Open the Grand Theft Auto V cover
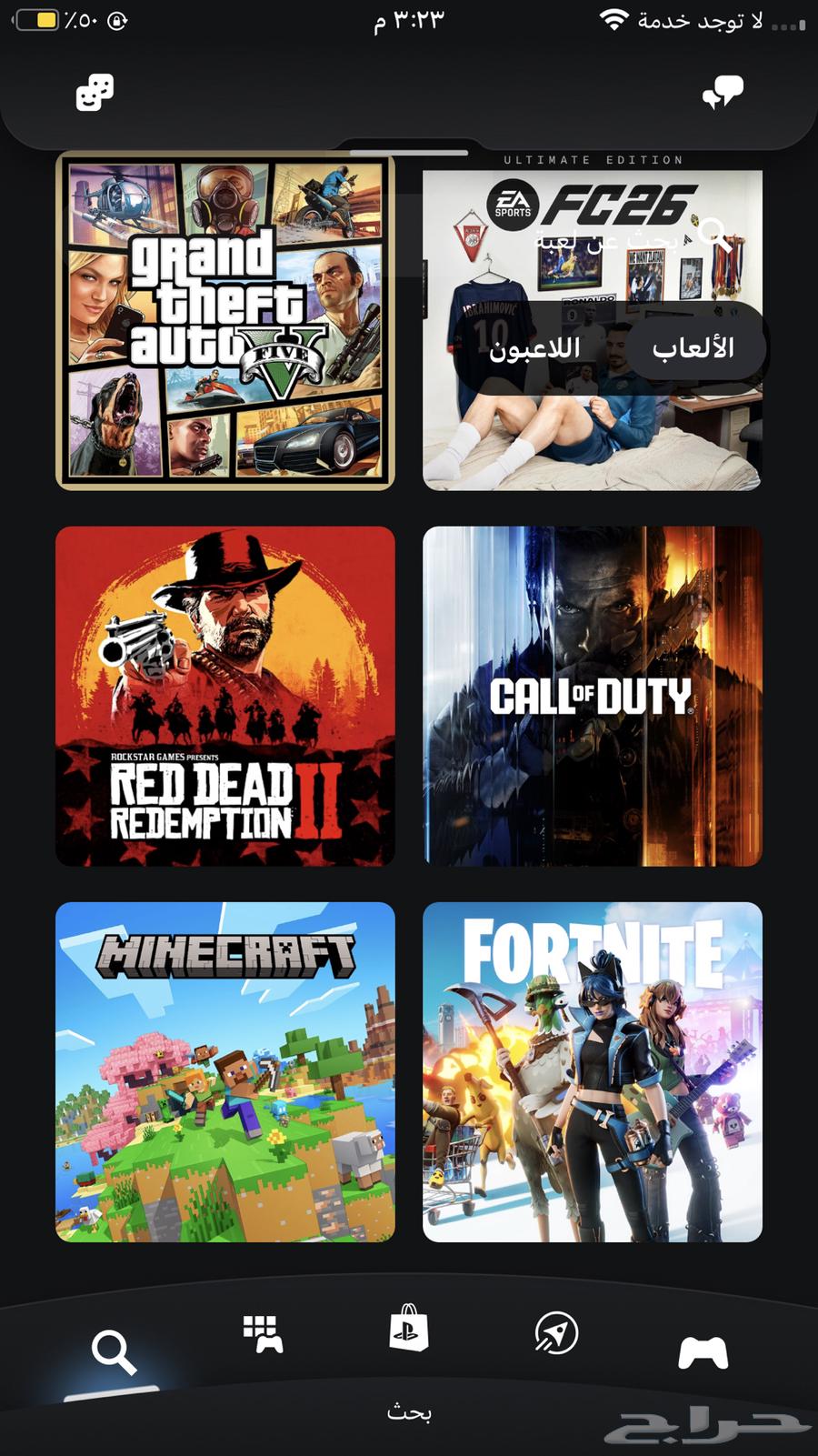 coord(225,321)
